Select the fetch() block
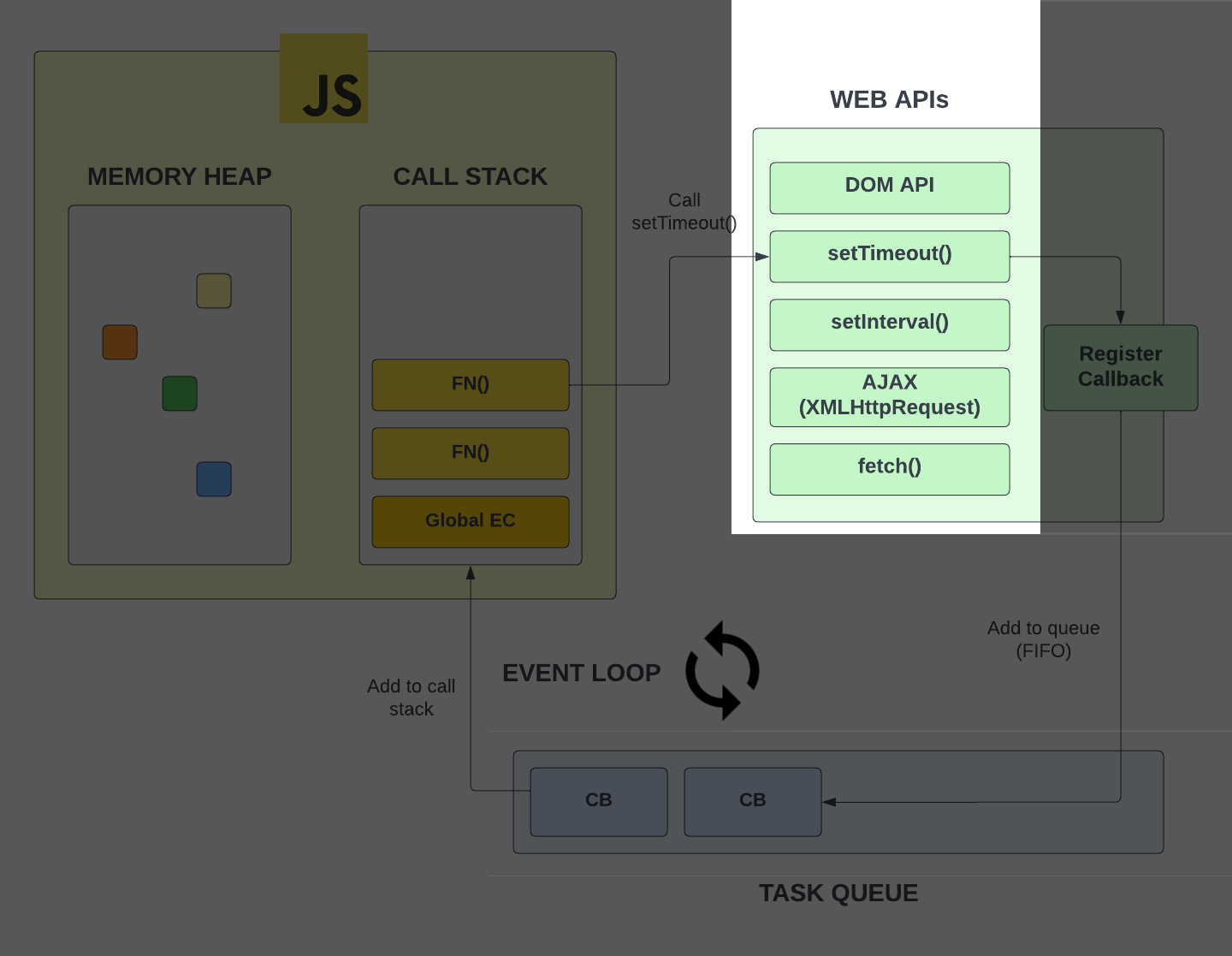The image size is (1232, 956). point(889,467)
